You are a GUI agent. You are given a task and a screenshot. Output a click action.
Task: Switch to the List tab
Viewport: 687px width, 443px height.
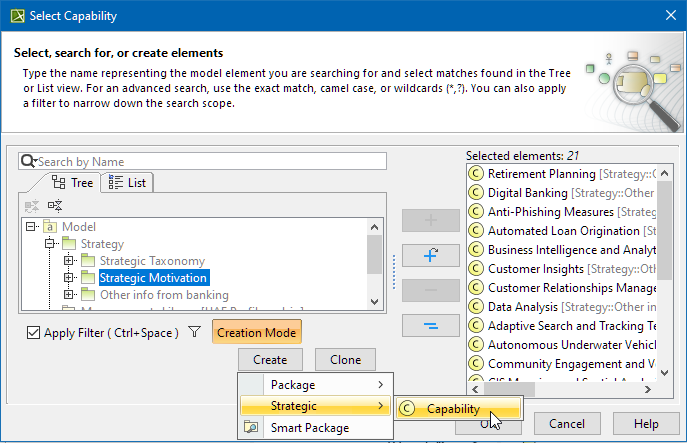tap(127, 182)
